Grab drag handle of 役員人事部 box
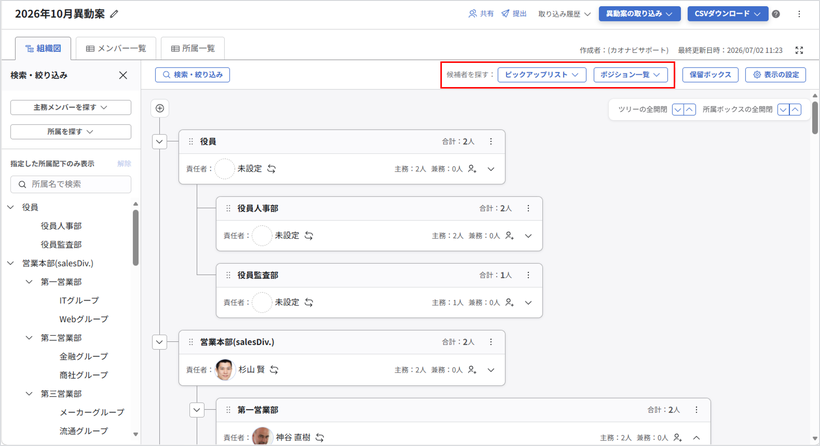Image resolution: width=820 pixels, height=446 pixels. (228, 208)
